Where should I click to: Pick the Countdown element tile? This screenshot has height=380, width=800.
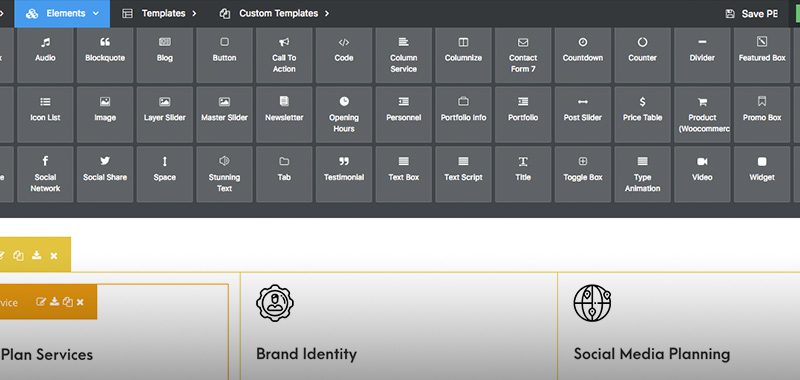tap(583, 55)
